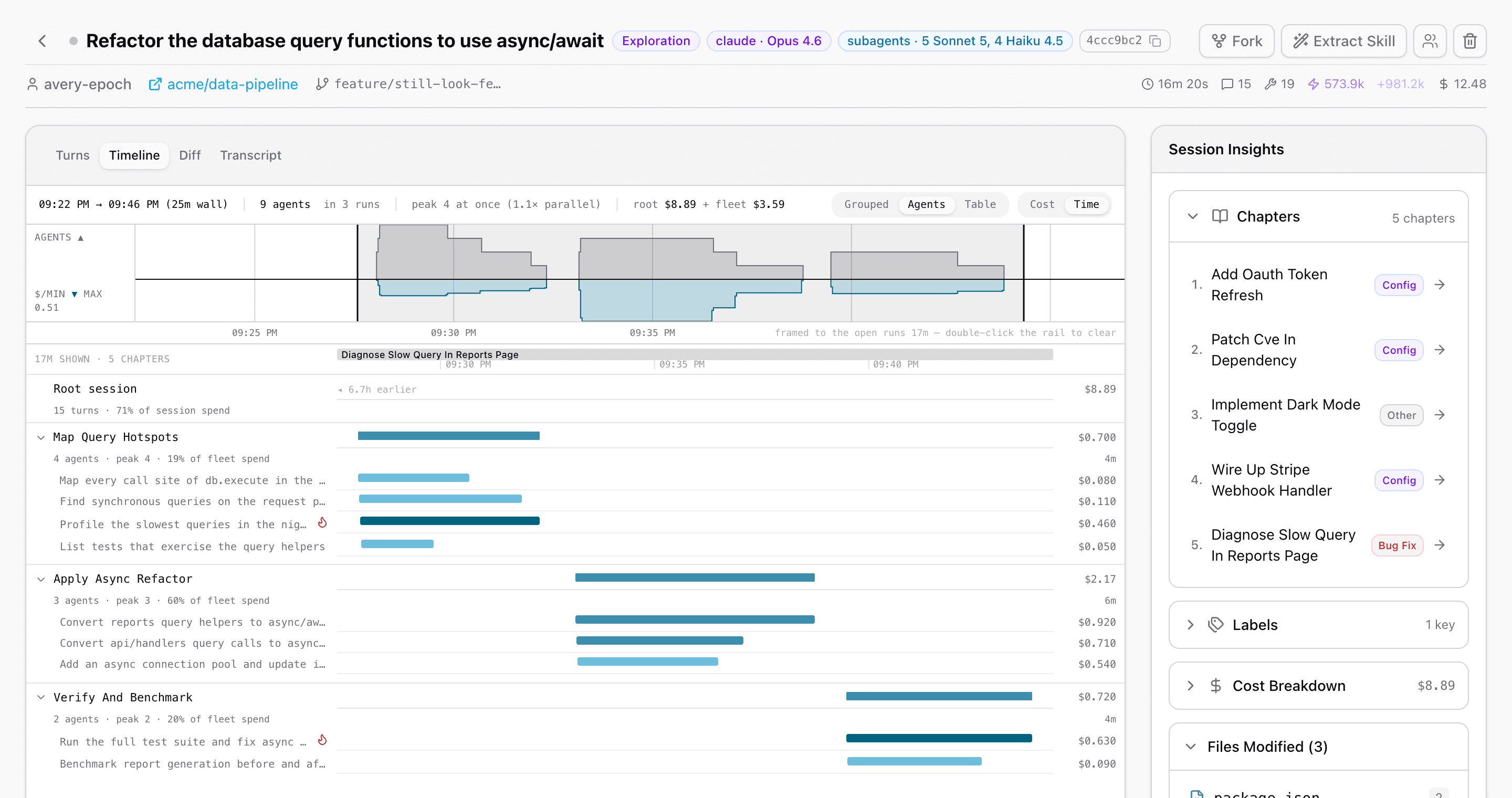Click the Convert reports query helpers bar

pos(695,620)
